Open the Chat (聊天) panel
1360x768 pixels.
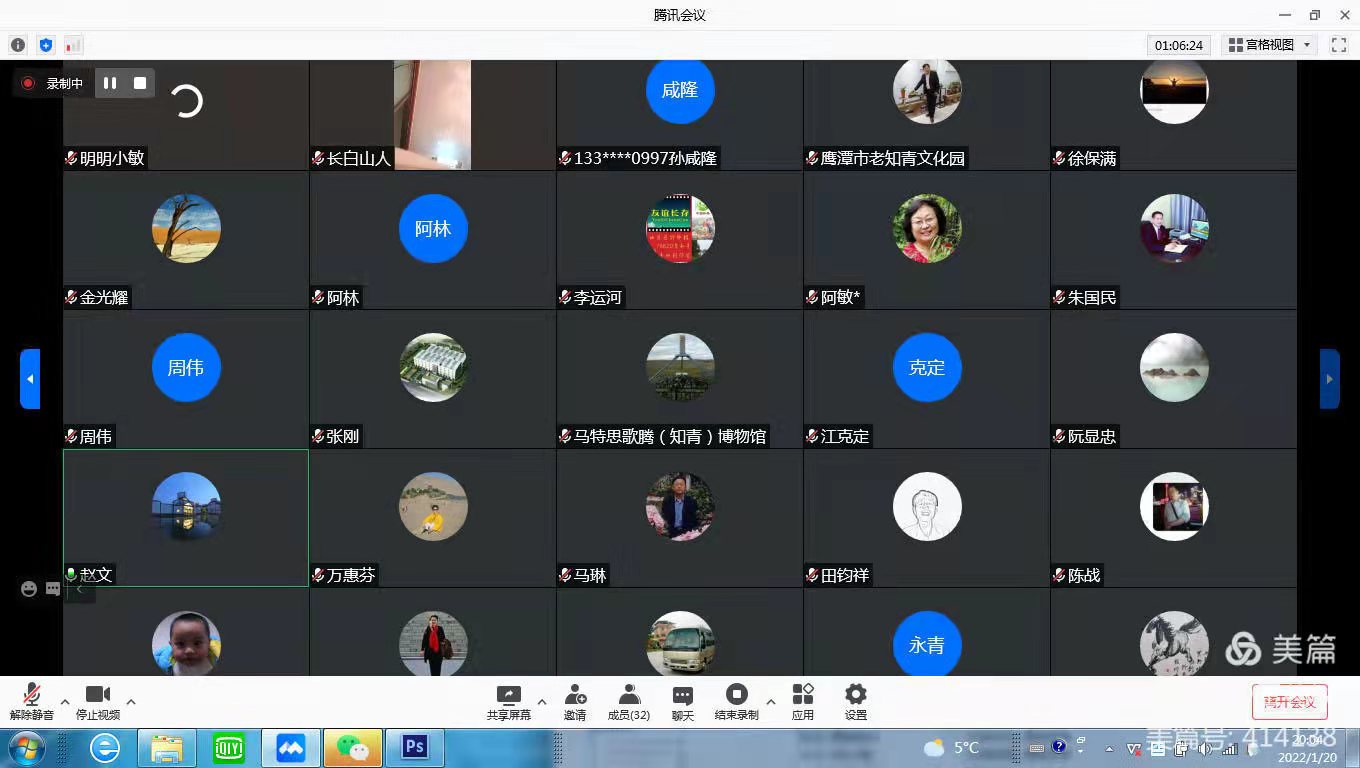tap(682, 701)
